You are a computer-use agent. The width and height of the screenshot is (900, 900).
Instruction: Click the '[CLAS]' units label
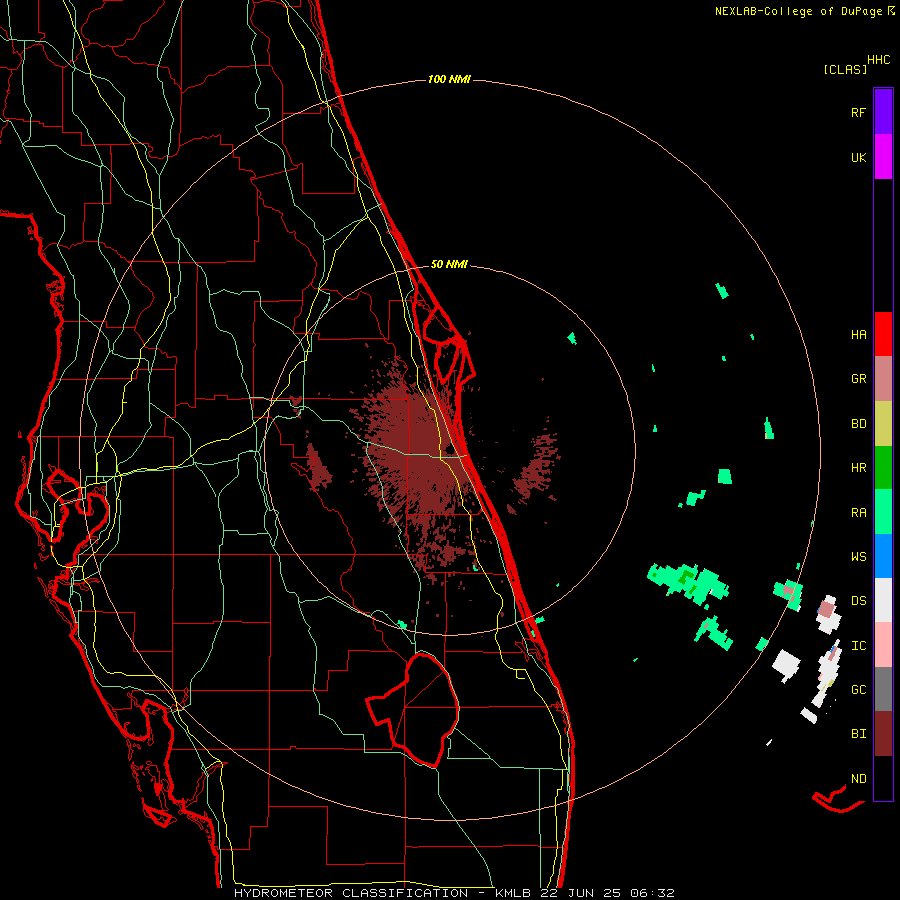coord(845,70)
